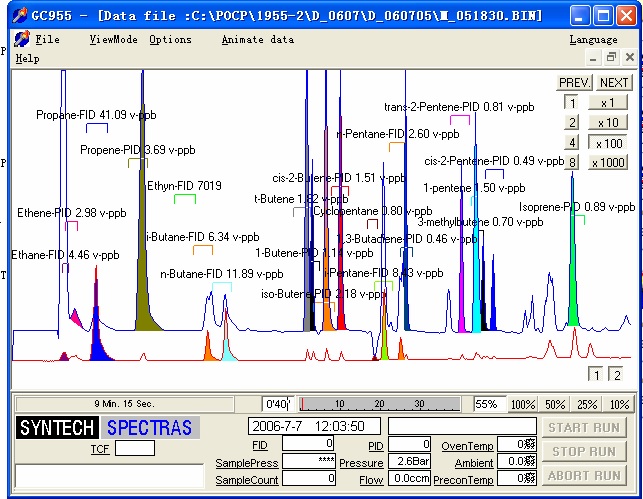Viewport: 643px width, 499px height.
Task: Click the NEXT button
Action: [614, 83]
